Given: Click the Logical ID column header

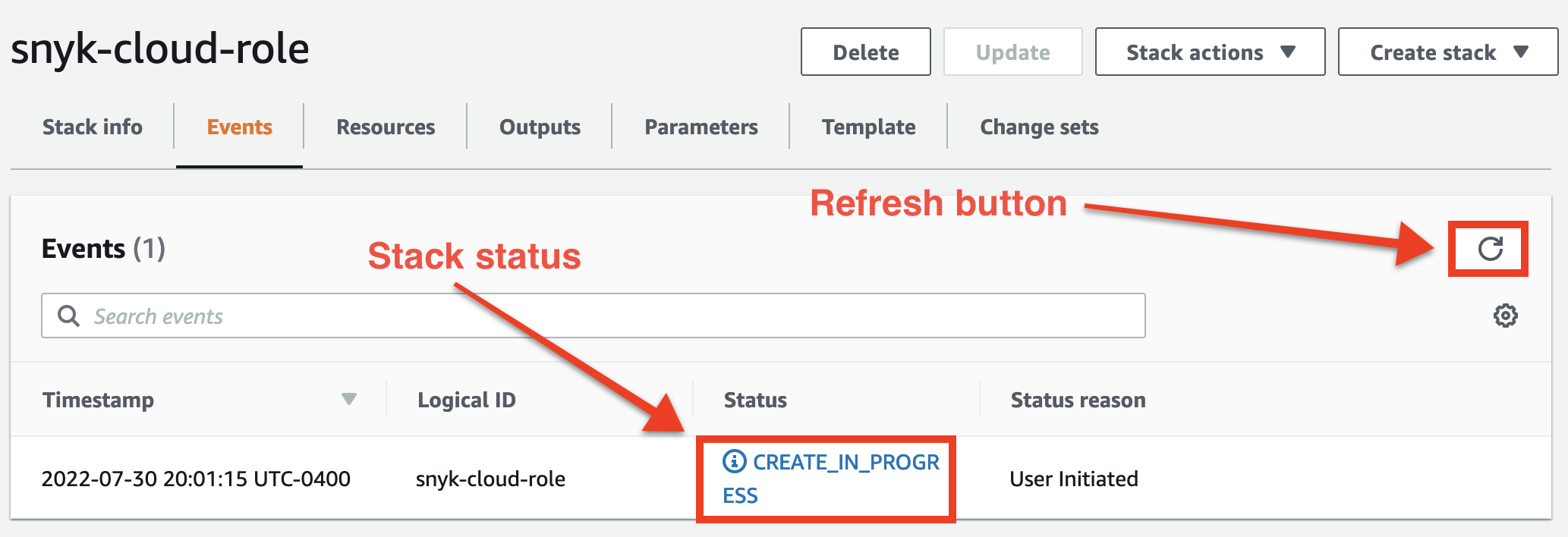Looking at the screenshot, I should click(467, 400).
